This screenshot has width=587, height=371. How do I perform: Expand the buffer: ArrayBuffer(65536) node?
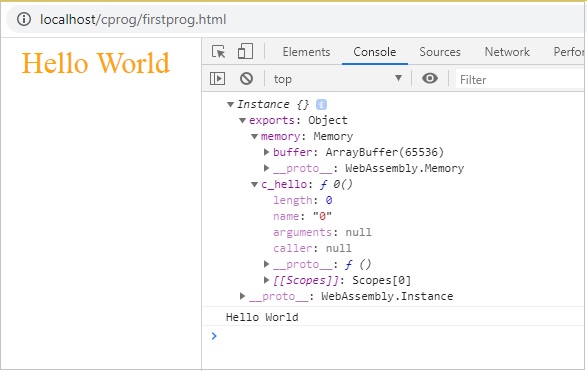tap(266, 152)
